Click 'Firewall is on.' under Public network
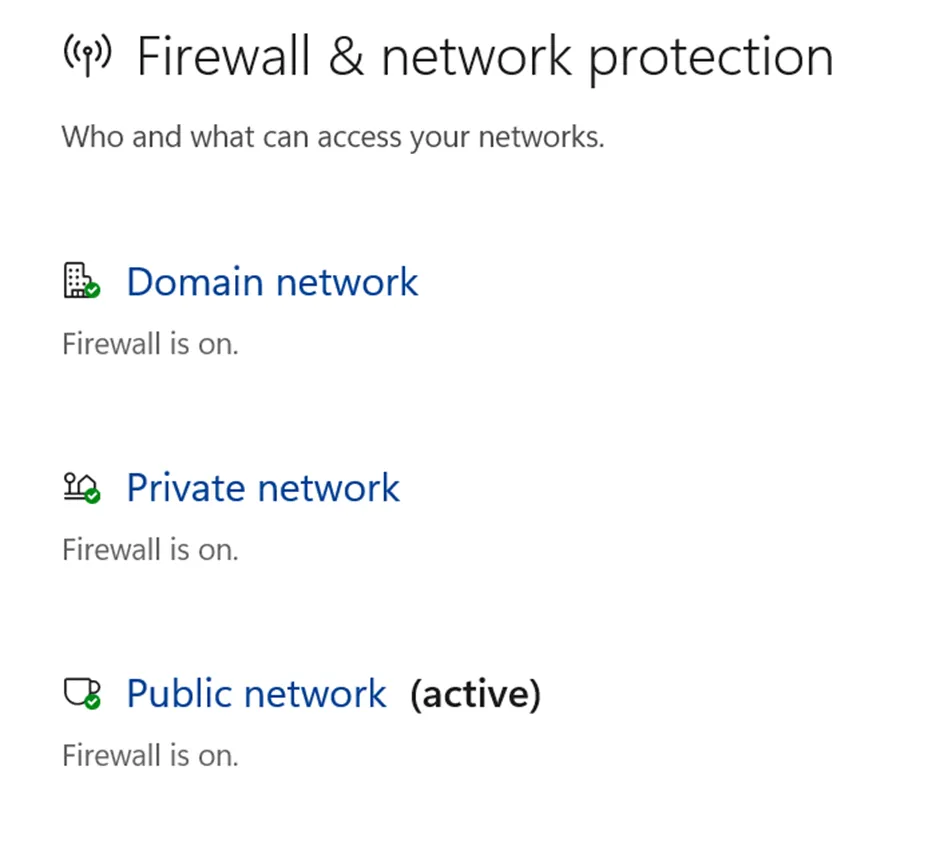The width and height of the screenshot is (936, 842). point(150,755)
